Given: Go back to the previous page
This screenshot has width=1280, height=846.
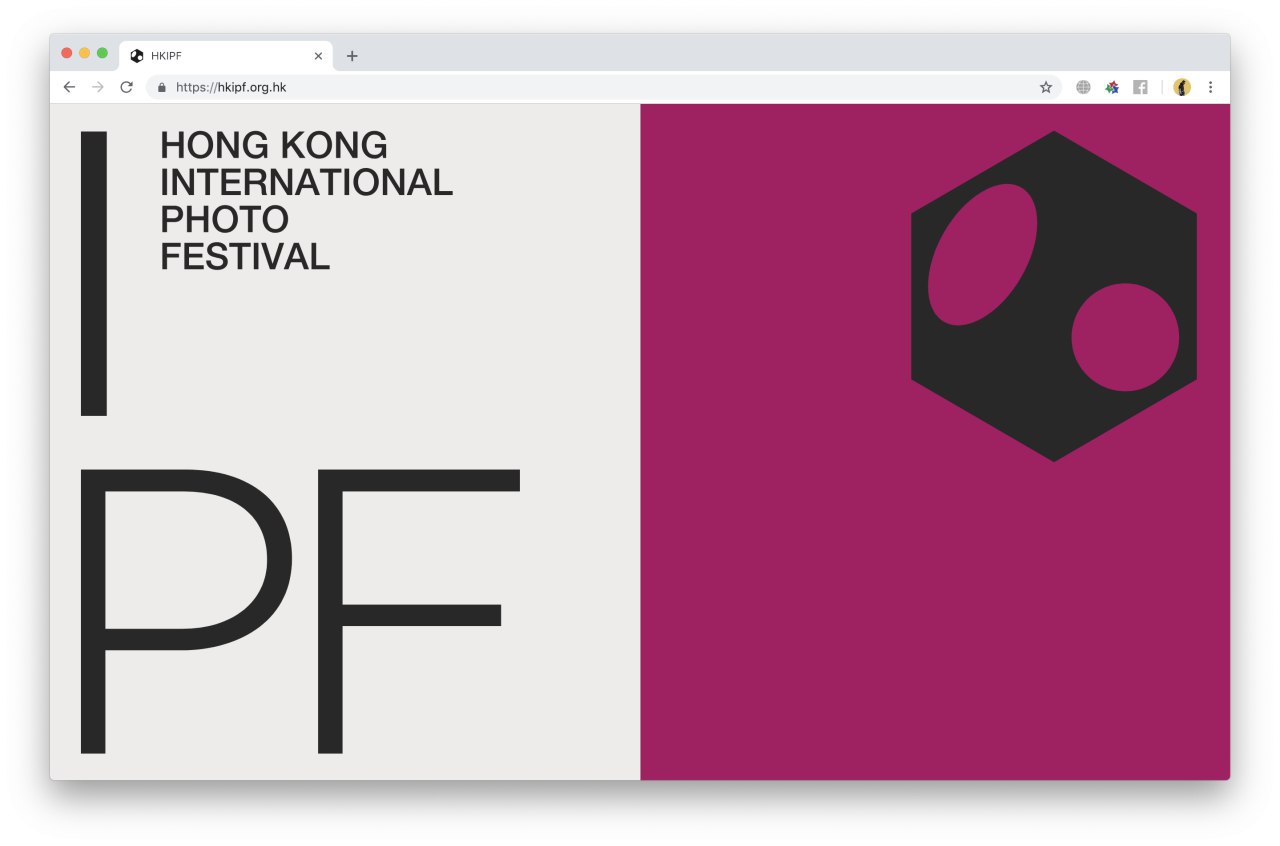Looking at the screenshot, I should click(69, 87).
